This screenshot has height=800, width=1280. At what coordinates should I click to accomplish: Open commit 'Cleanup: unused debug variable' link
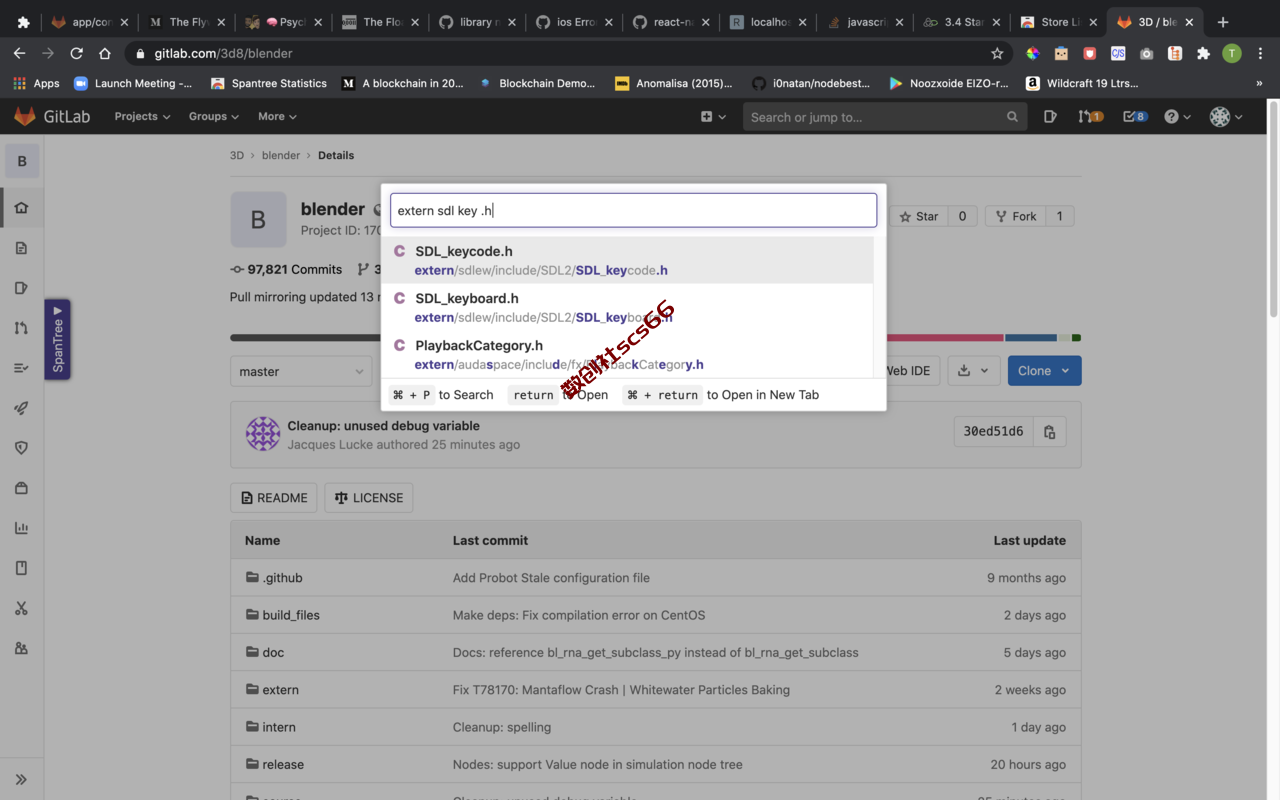tap(384, 425)
